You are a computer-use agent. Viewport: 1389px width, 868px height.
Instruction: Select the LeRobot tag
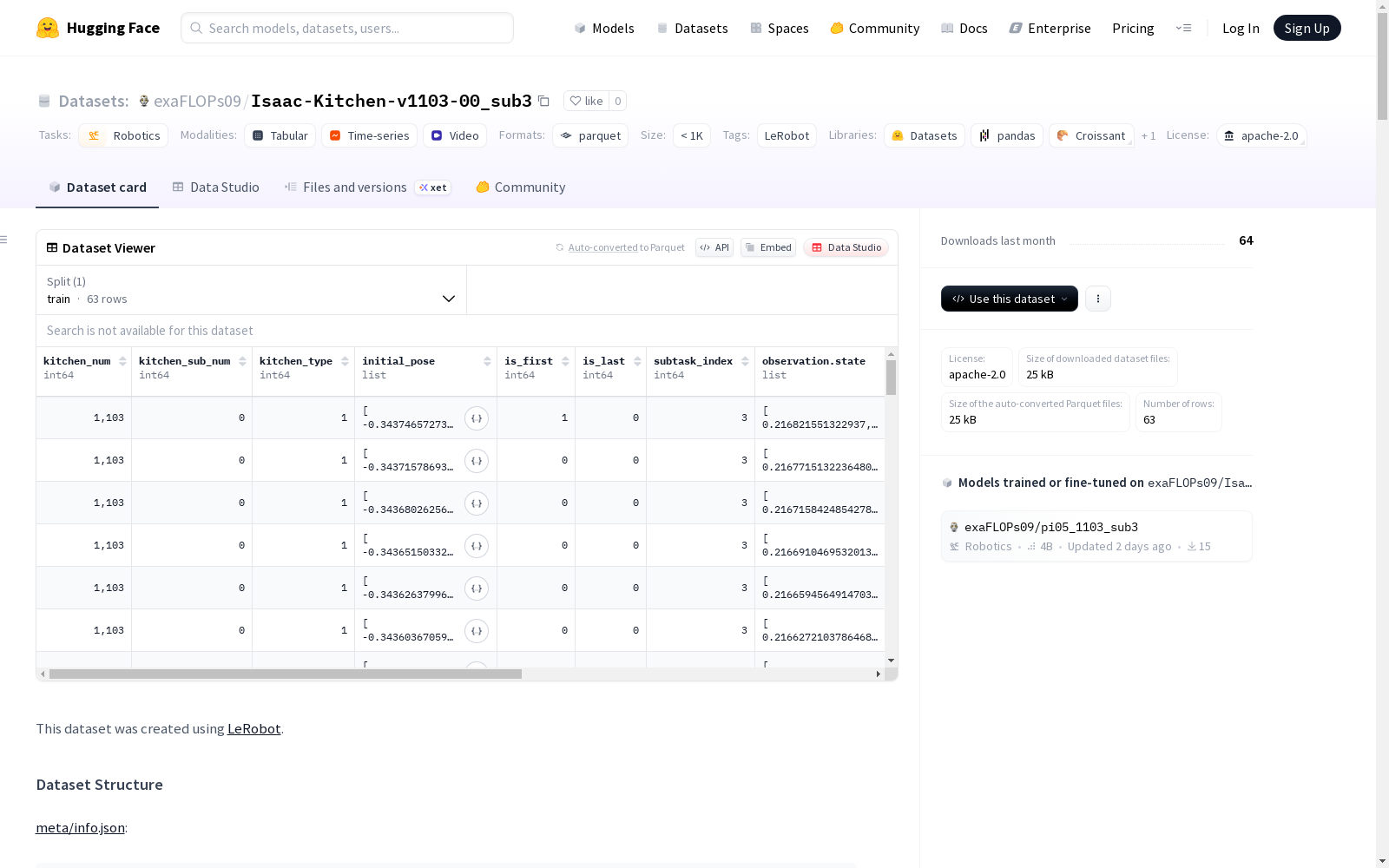(787, 135)
